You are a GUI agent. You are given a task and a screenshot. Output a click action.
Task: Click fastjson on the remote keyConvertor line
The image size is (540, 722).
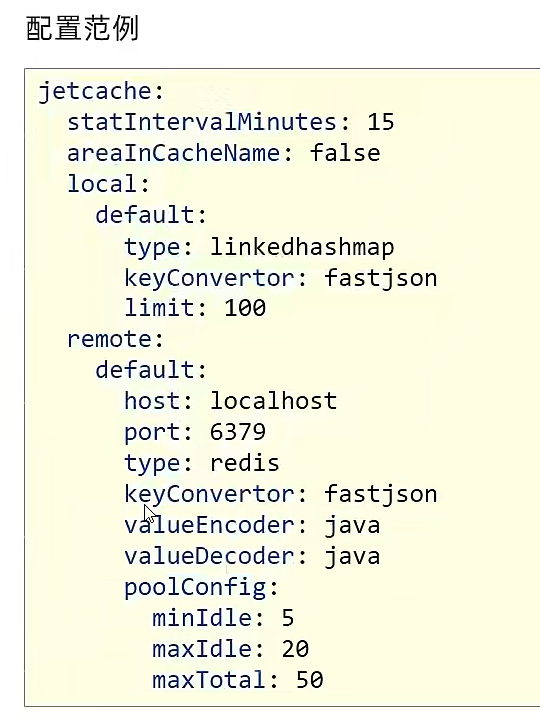381,495
